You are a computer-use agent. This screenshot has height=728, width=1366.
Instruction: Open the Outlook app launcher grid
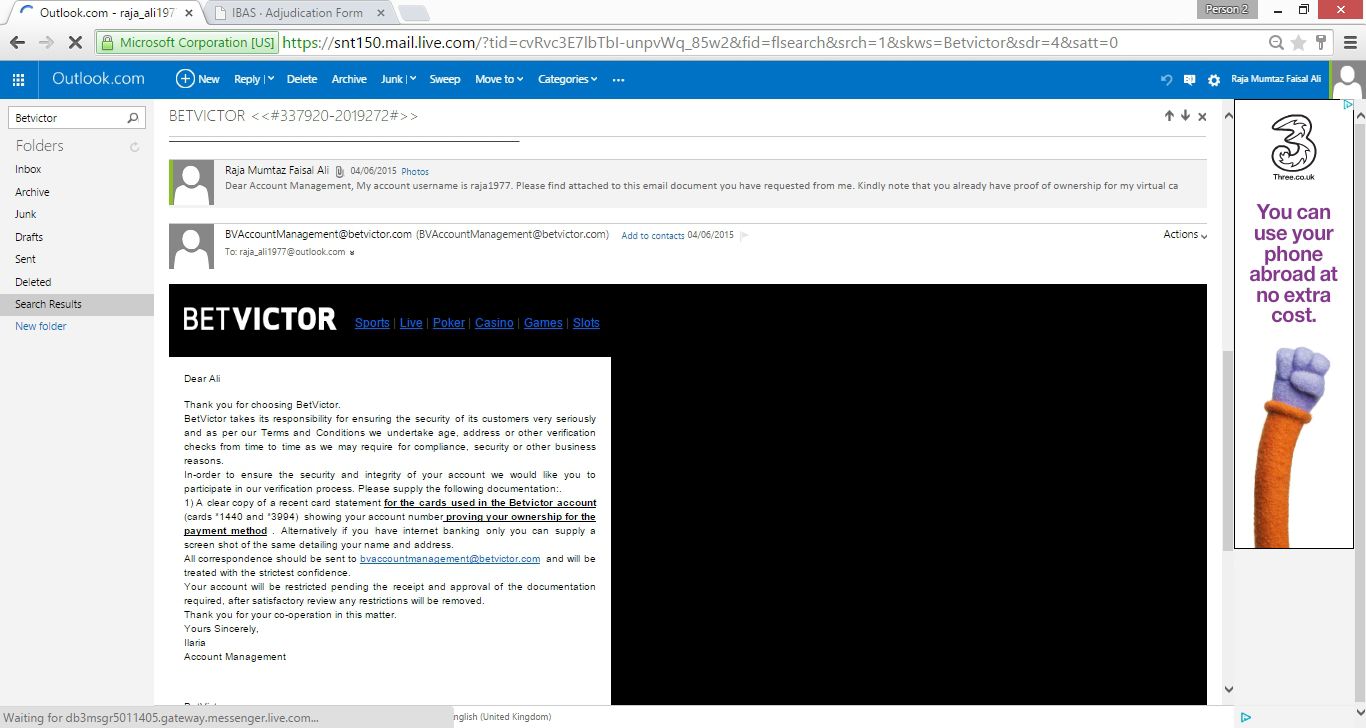click(x=18, y=79)
